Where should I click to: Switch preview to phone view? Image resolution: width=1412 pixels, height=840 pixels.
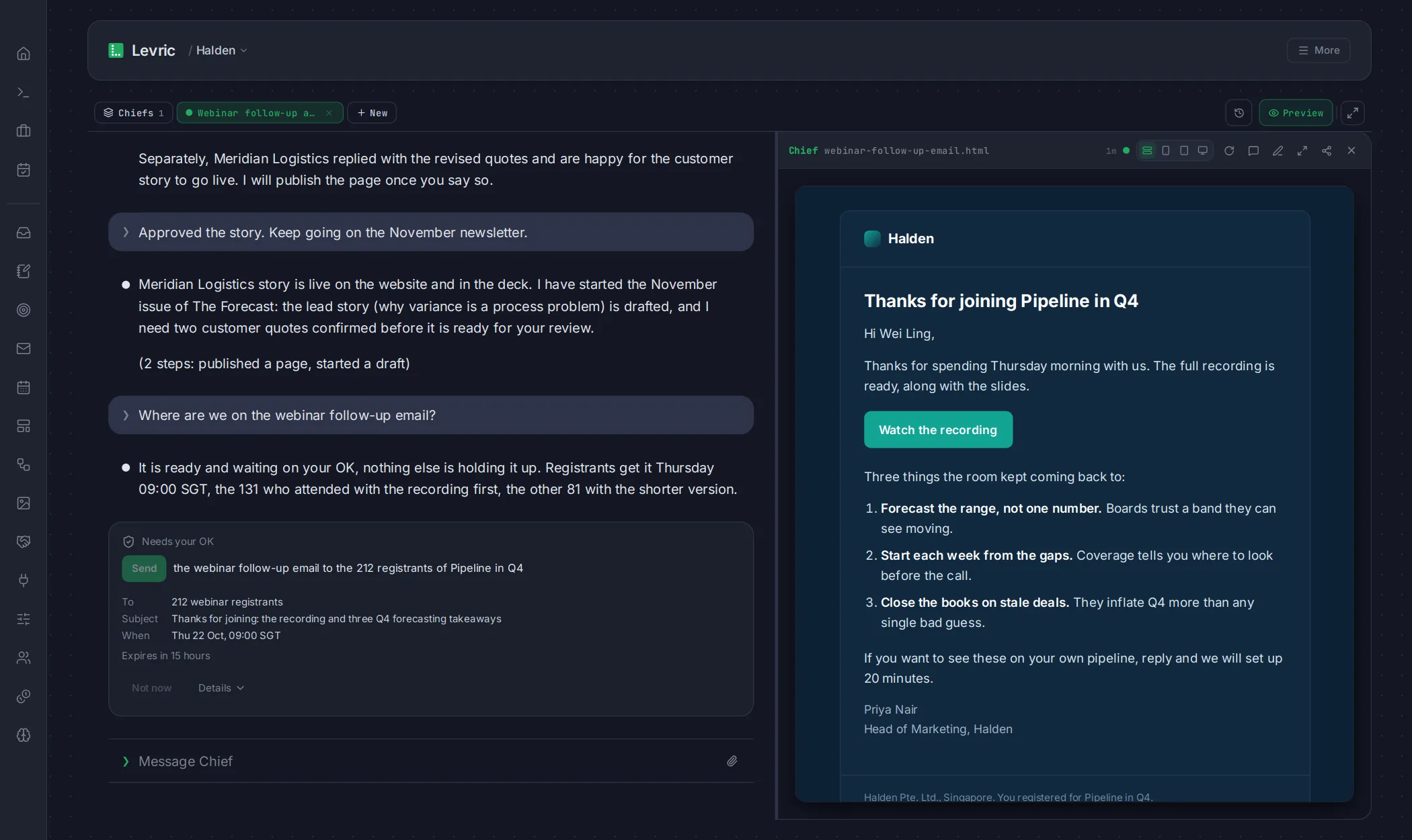point(1166,151)
